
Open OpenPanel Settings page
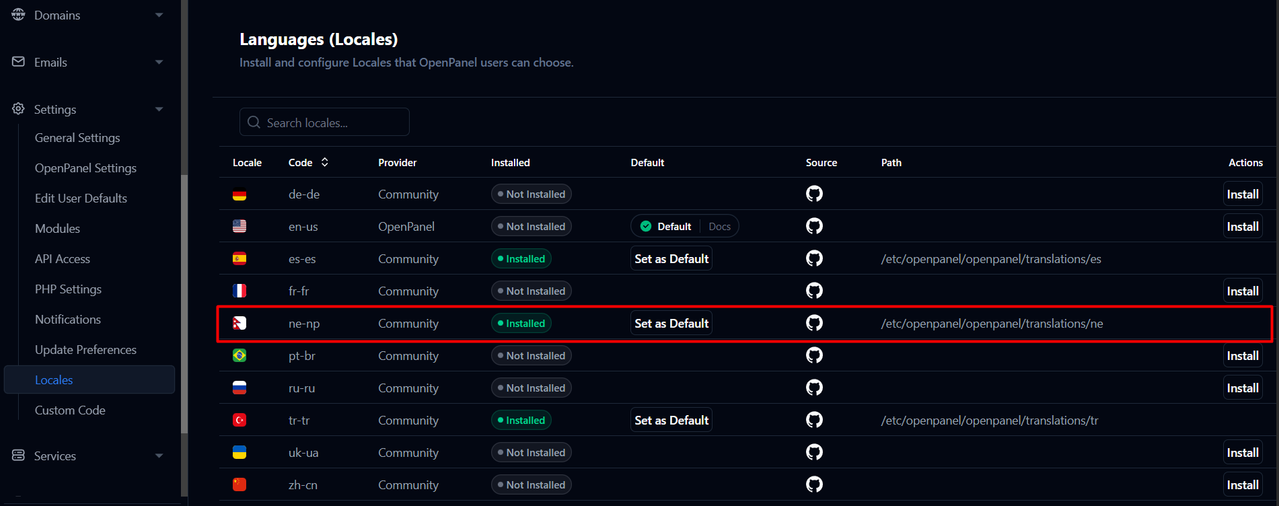(x=85, y=168)
